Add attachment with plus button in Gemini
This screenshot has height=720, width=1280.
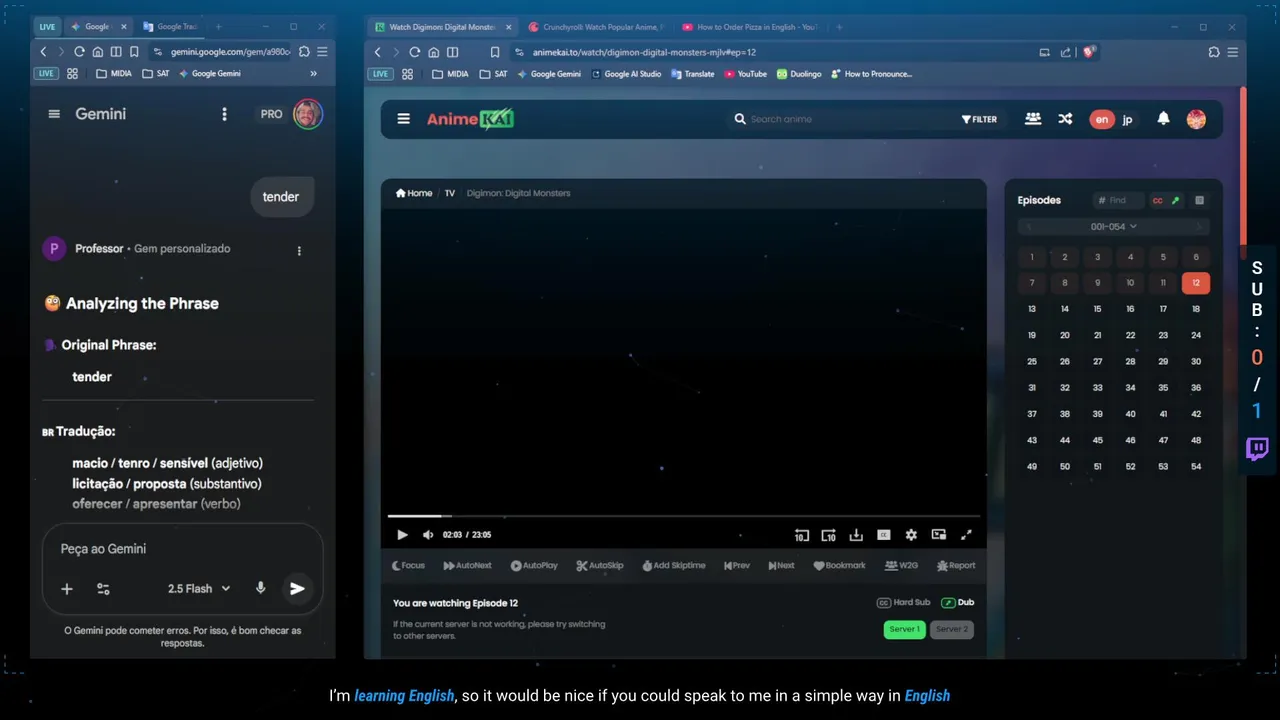click(67, 589)
